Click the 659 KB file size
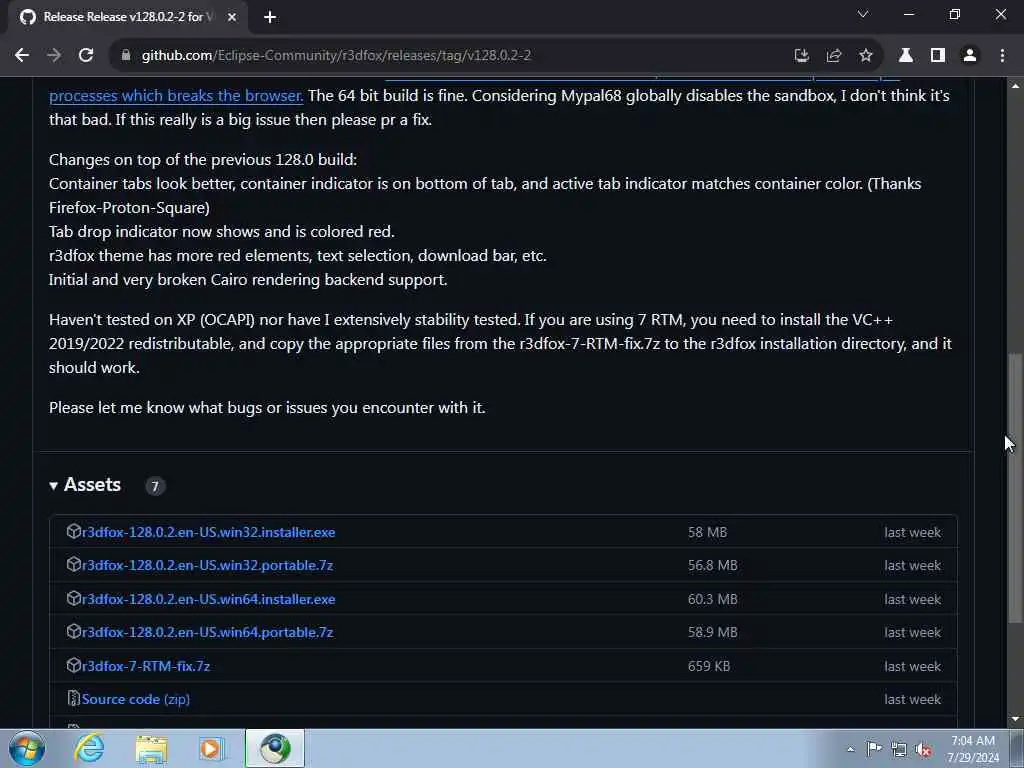 click(709, 666)
